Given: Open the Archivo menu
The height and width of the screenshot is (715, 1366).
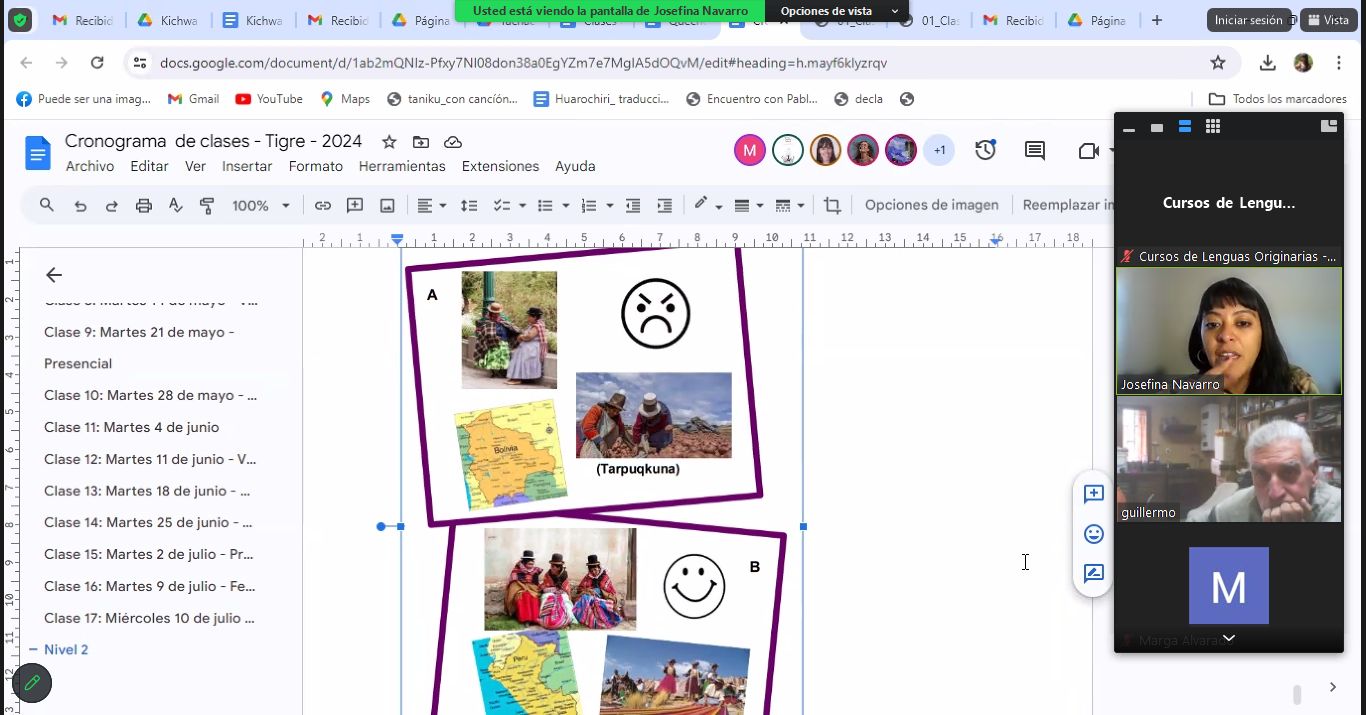Looking at the screenshot, I should tap(90, 166).
